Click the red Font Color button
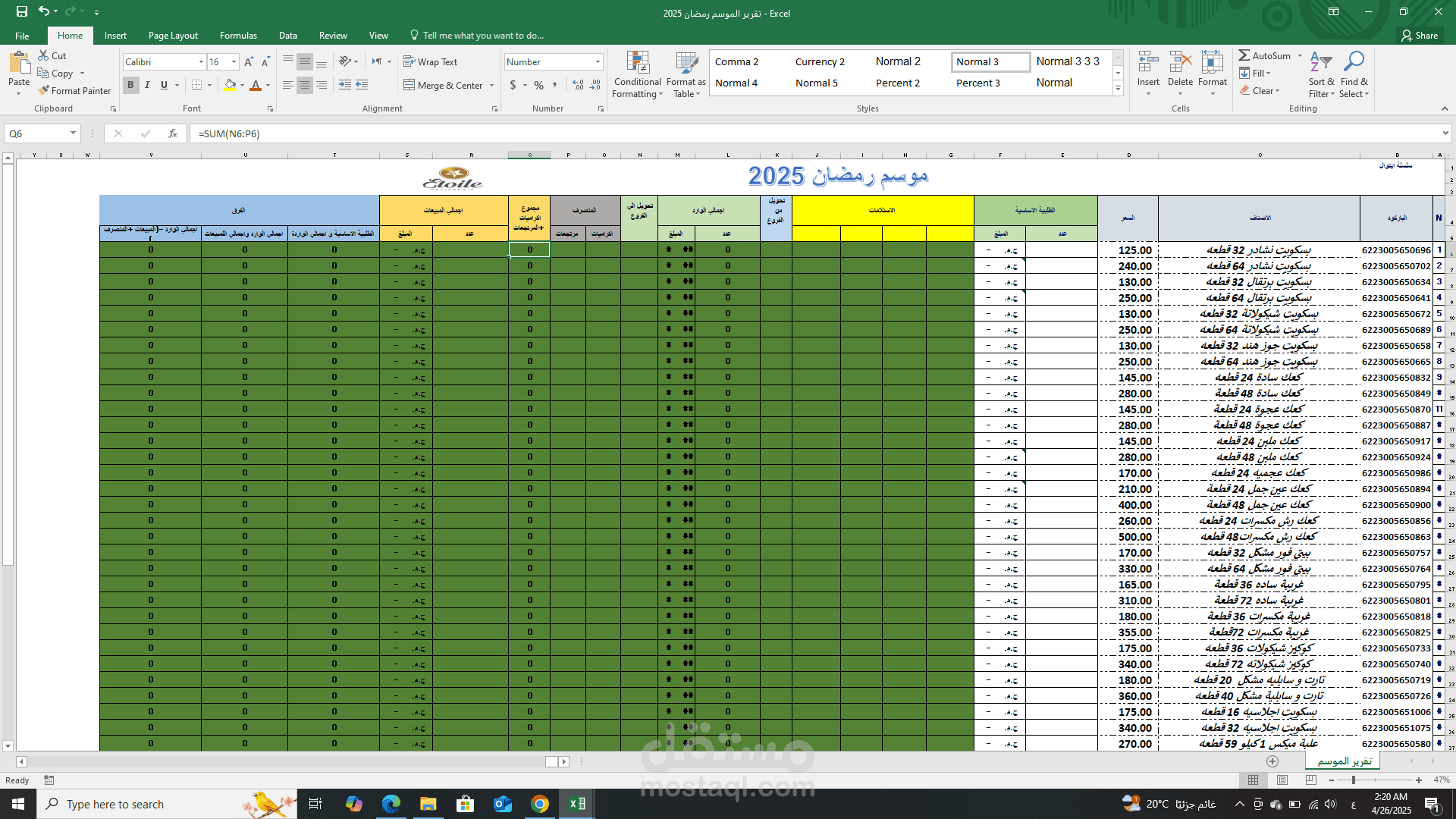Image resolution: width=1456 pixels, height=819 pixels. tap(256, 86)
